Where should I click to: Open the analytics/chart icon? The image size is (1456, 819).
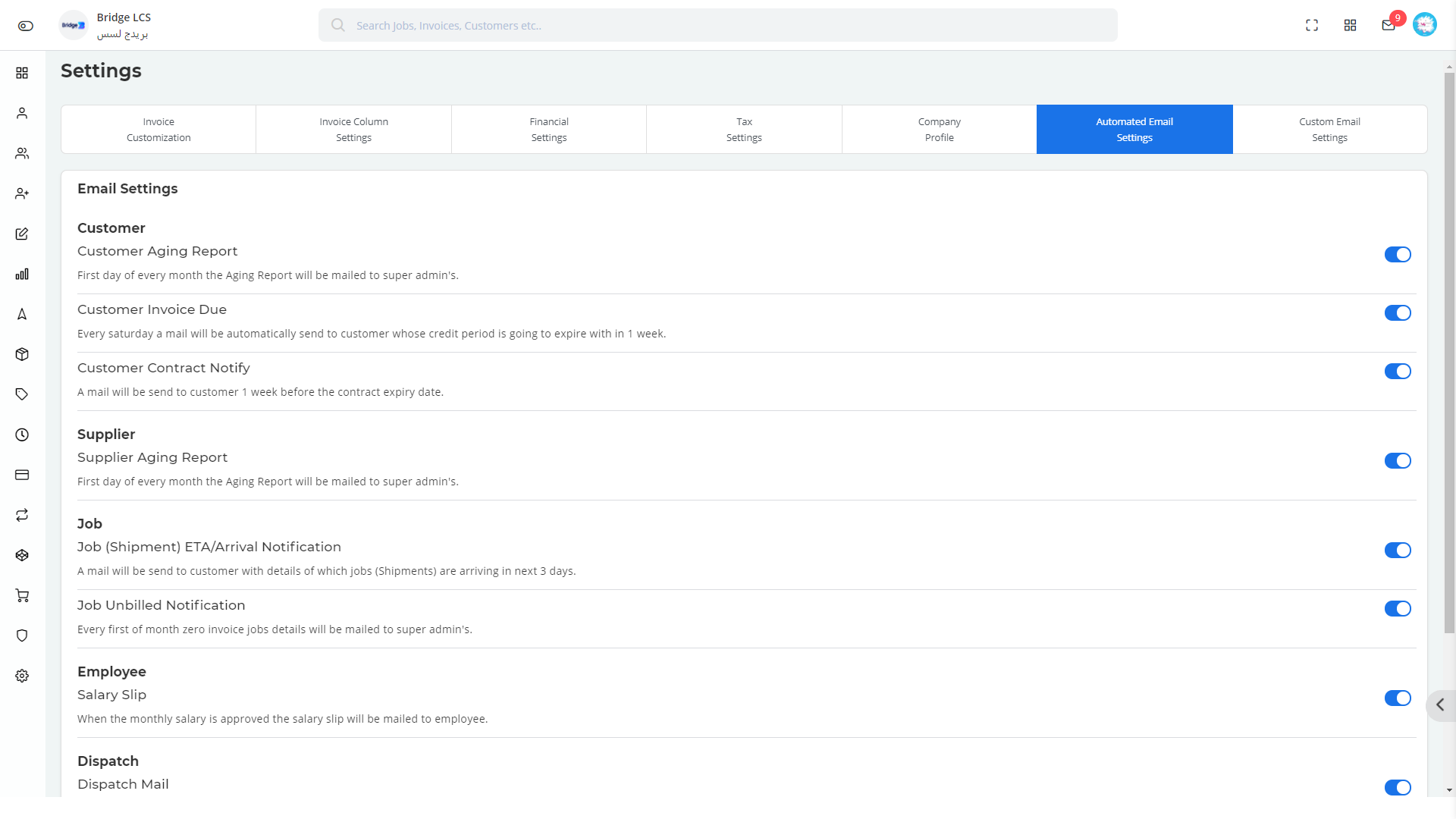(x=22, y=274)
